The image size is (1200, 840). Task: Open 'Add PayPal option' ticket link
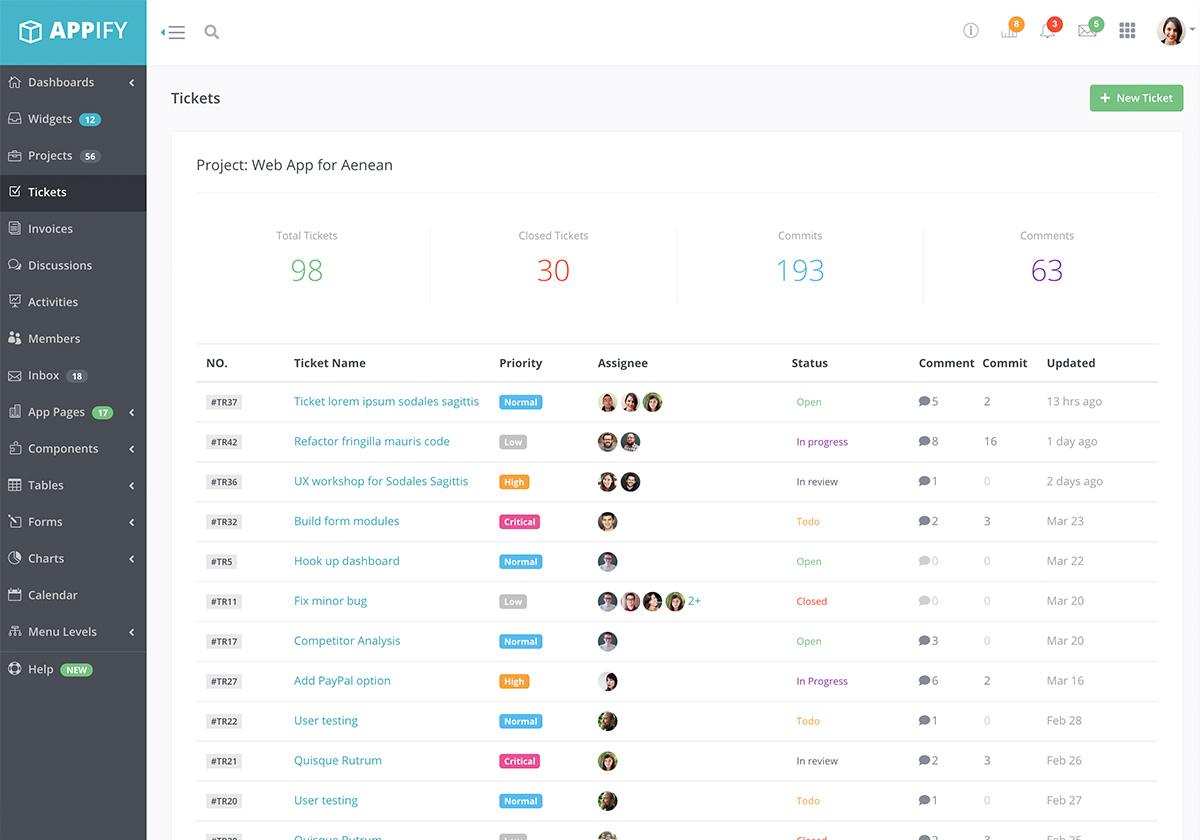[342, 681]
